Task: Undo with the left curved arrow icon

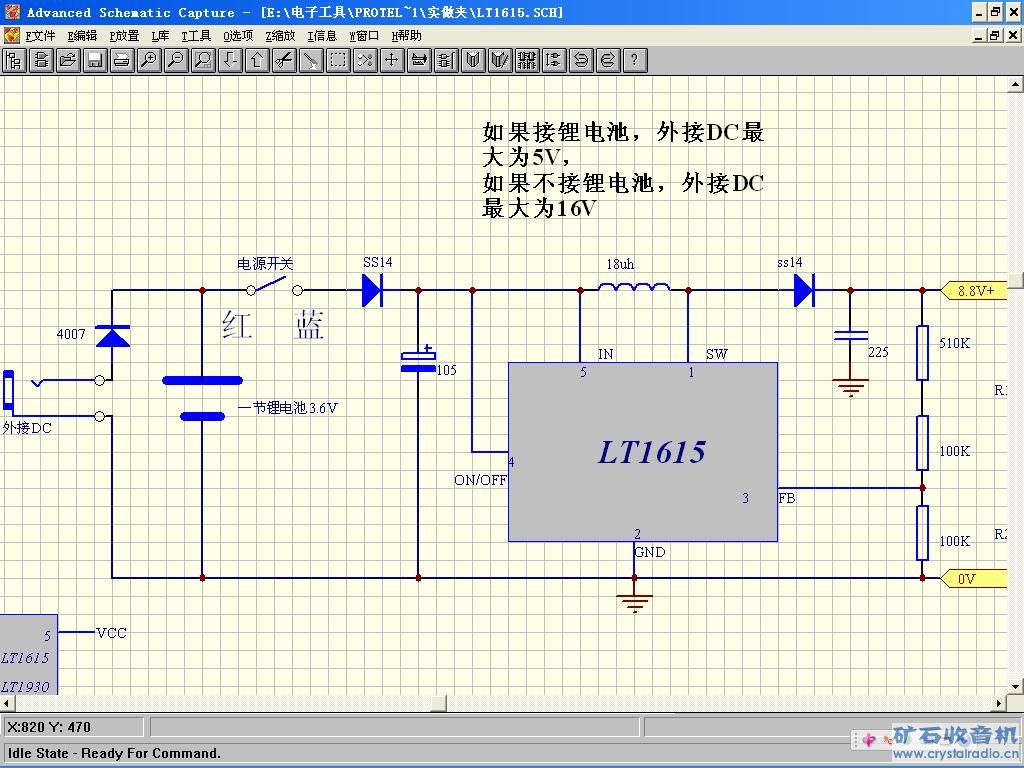Action: (x=581, y=61)
